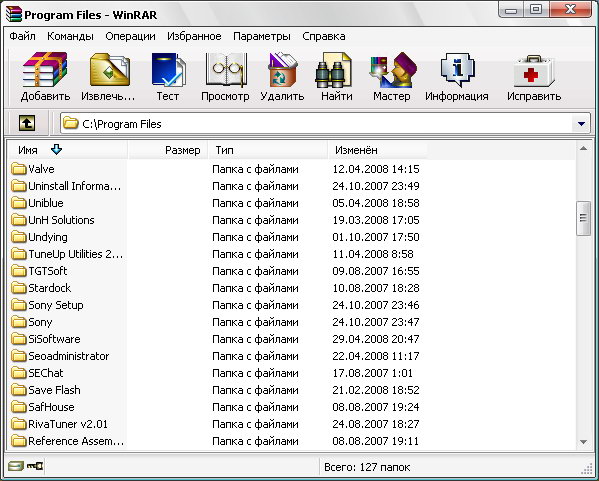Click the date 12.04.2008 14:15

pos(376,169)
